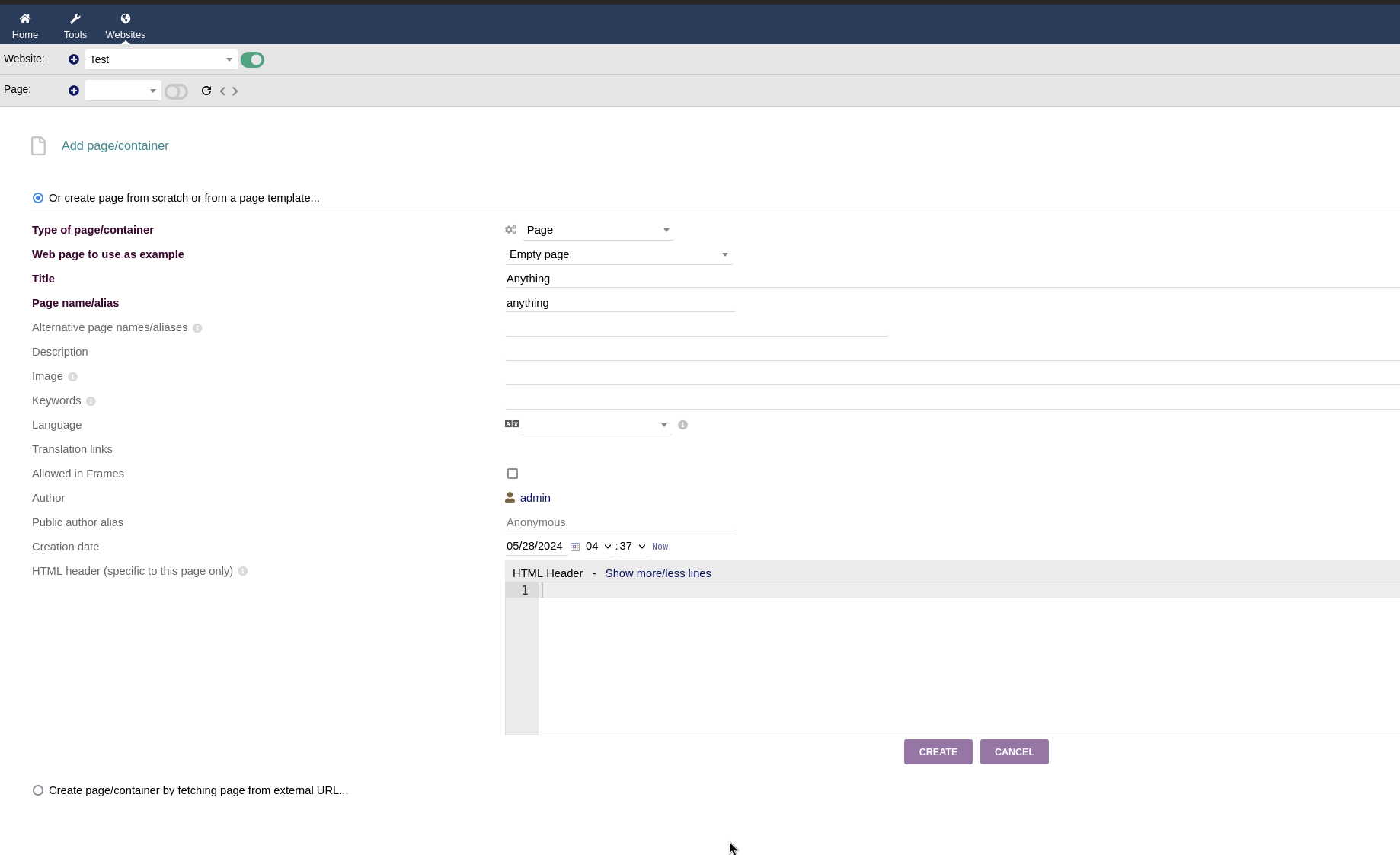
Task: Open the Tools menu
Action: 75,26
